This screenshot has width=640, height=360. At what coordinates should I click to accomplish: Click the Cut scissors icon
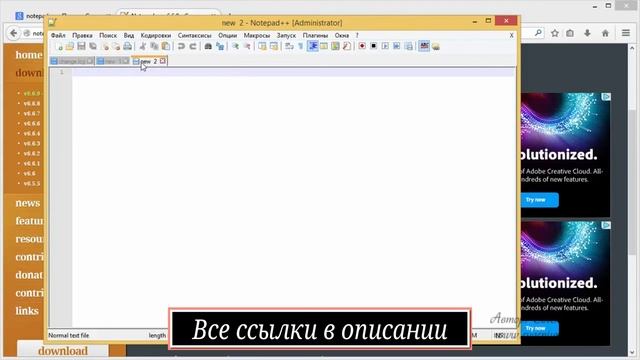coord(142,47)
